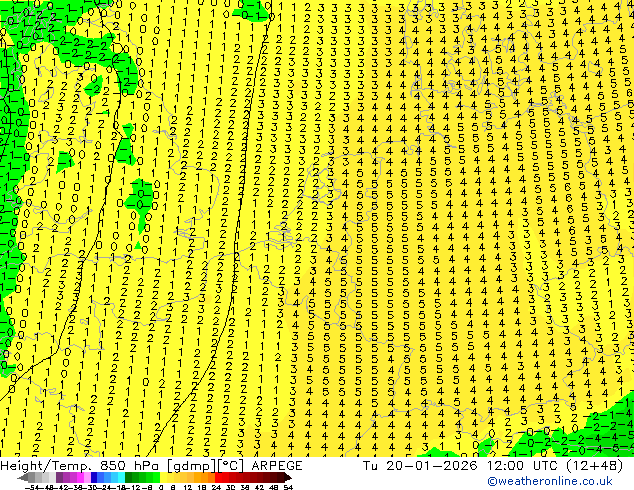Screen dimensions: 634x490
Task: Click the time '12:00 UTC'
Action: (524, 466)
